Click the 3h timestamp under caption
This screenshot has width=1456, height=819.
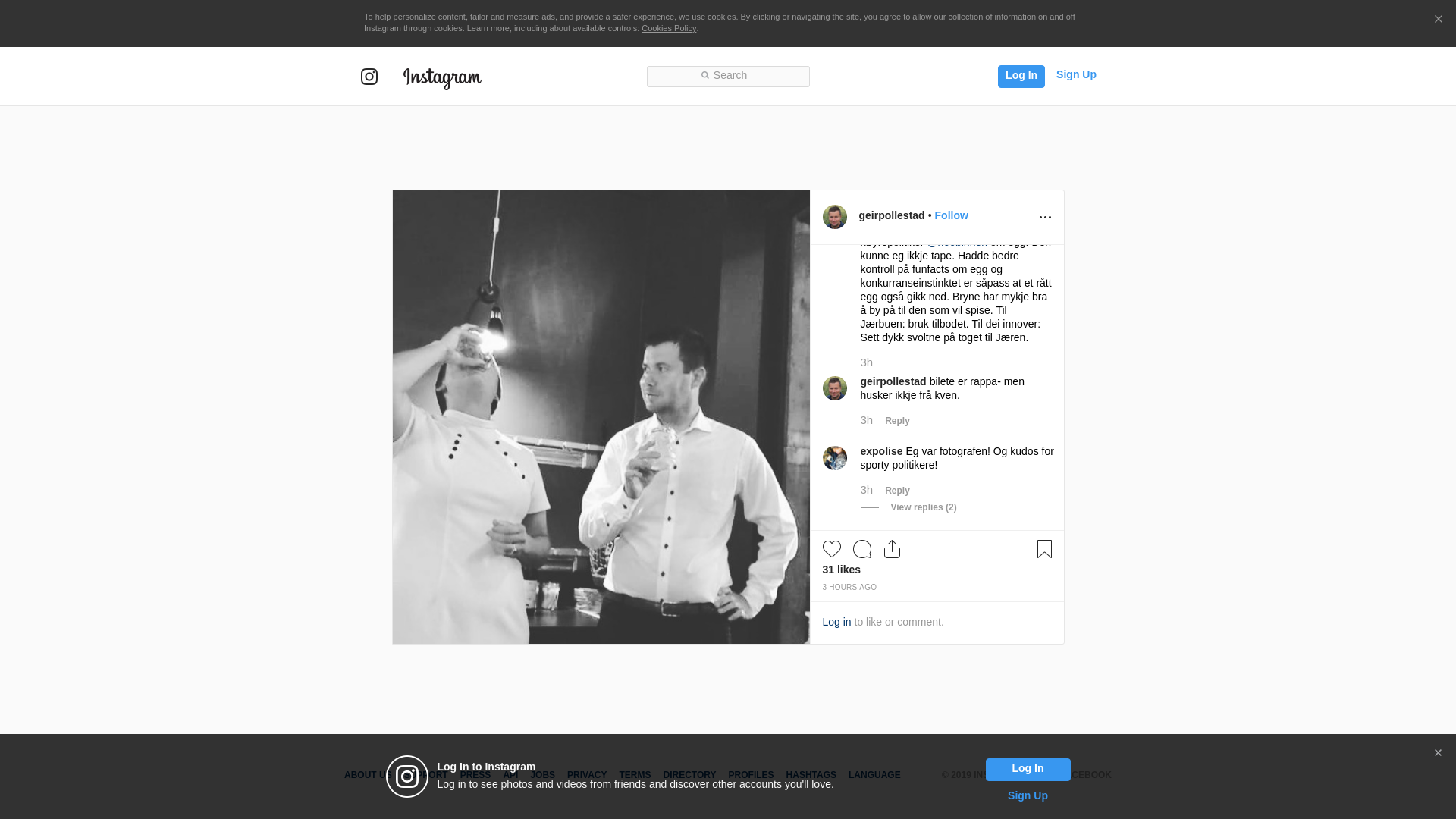[867, 362]
